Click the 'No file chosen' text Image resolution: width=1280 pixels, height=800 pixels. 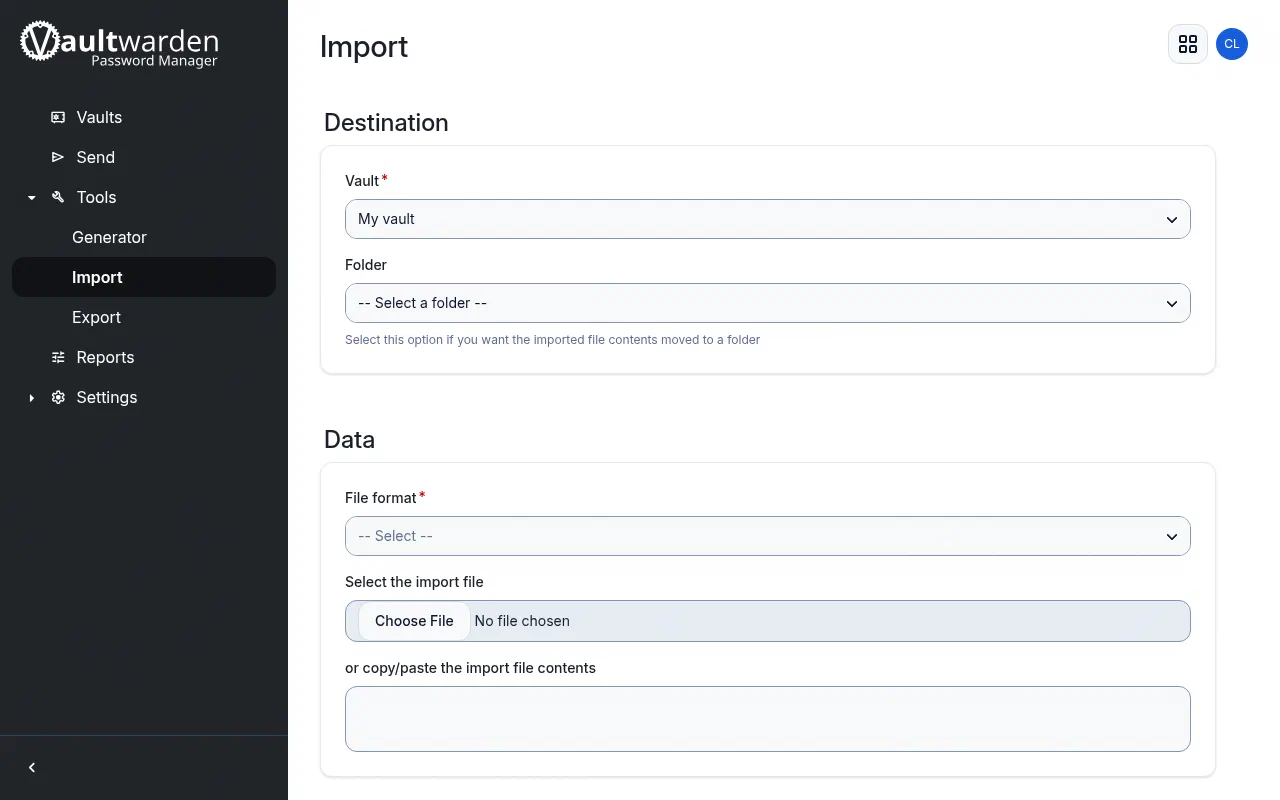pos(522,621)
